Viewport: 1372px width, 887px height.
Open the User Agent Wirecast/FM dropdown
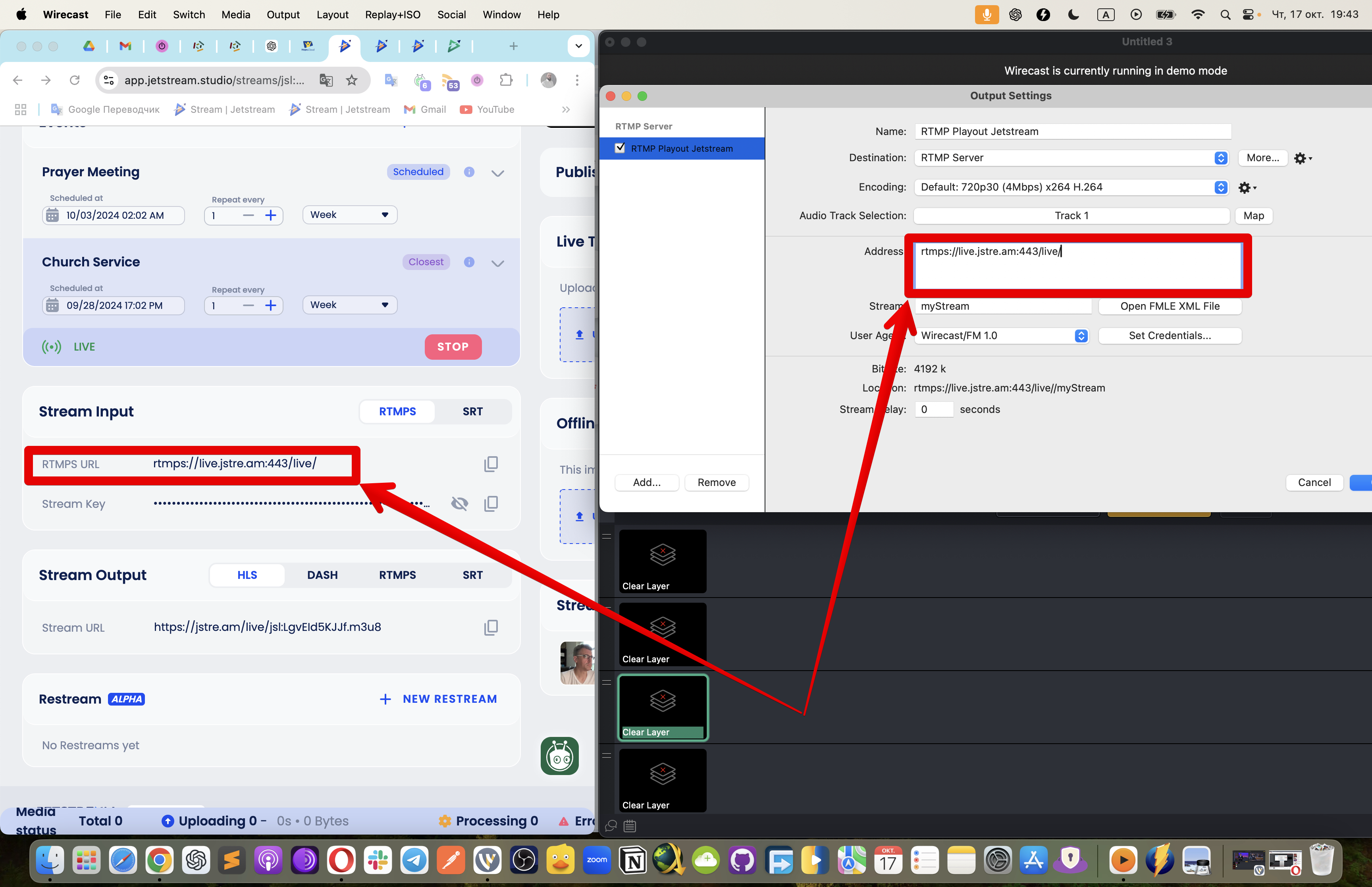point(1001,336)
